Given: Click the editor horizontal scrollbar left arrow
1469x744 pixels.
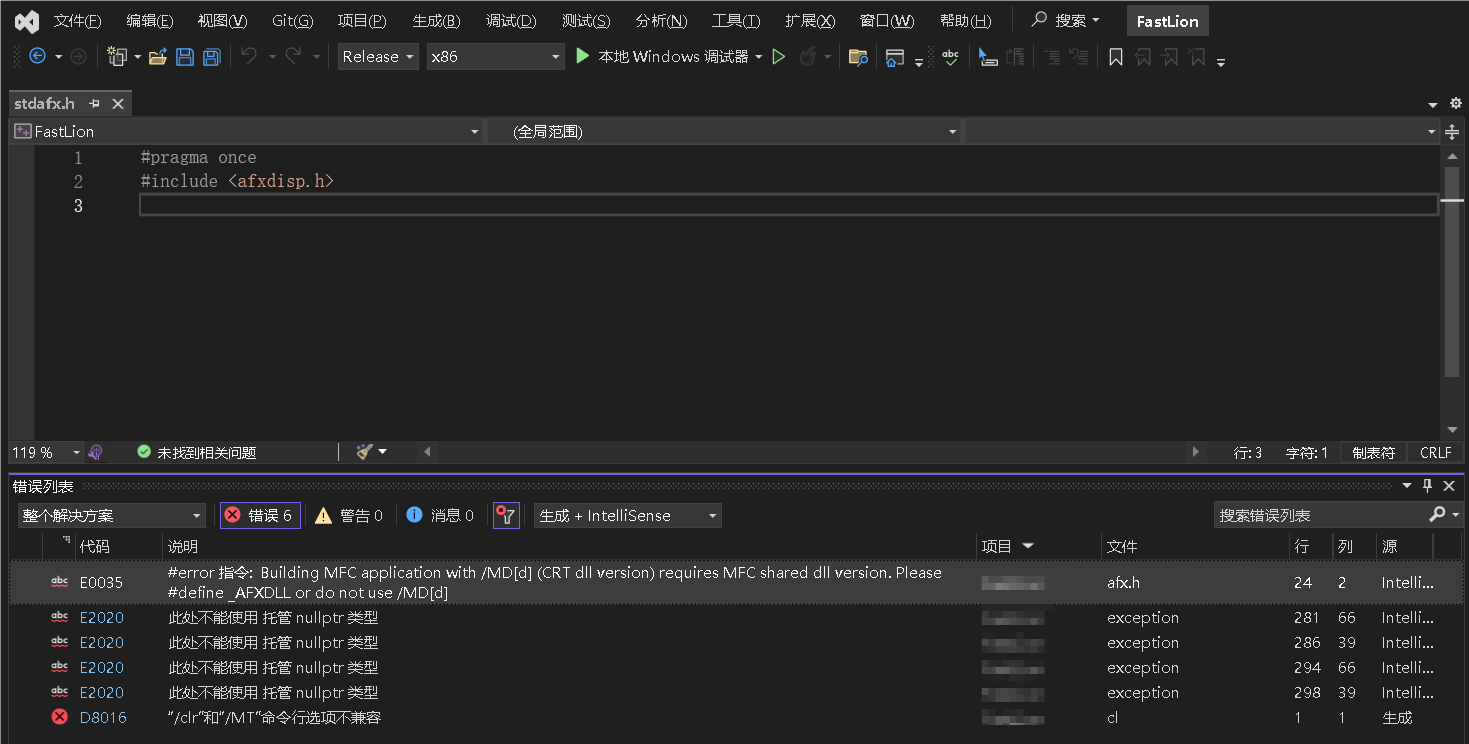Looking at the screenshot, I should pos(428,452).
